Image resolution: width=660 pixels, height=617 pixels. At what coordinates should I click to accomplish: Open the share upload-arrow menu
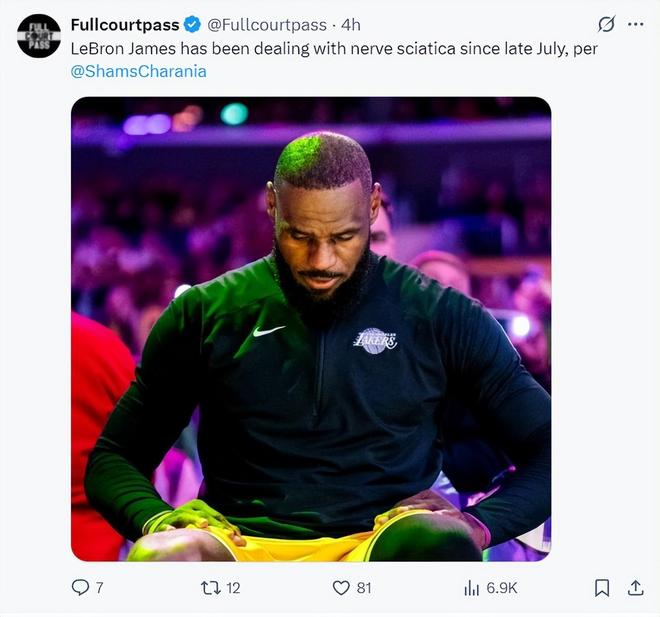635,588
